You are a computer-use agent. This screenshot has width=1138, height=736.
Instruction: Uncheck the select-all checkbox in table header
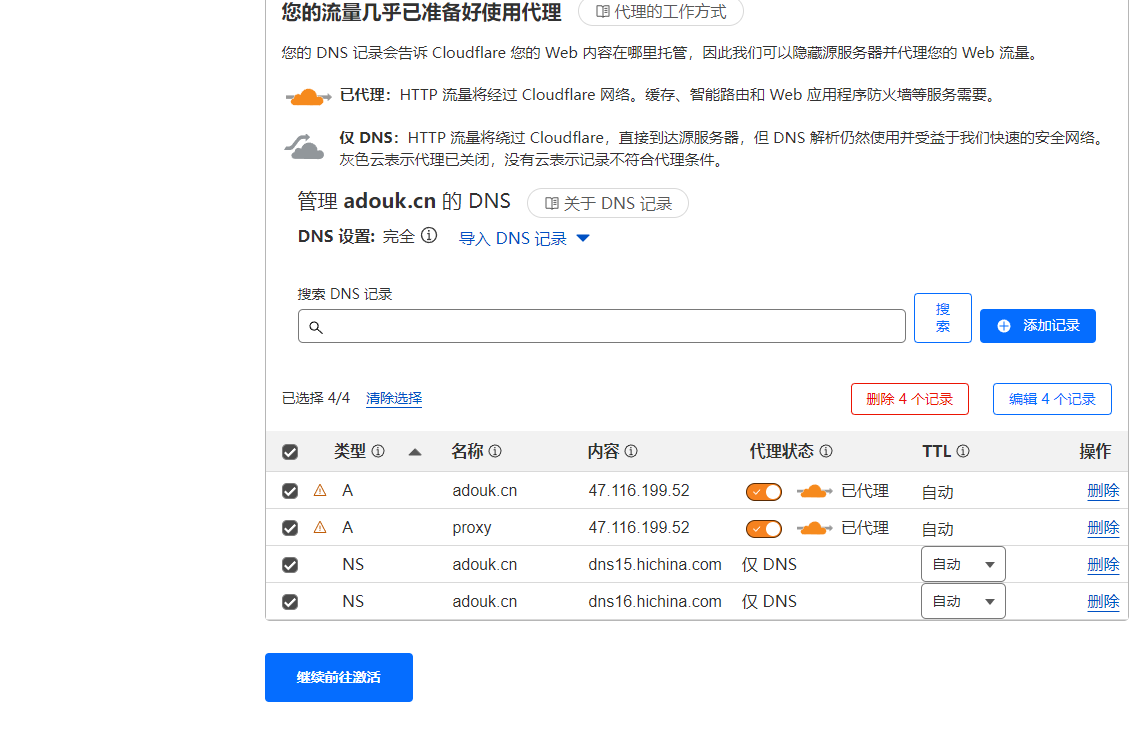click(290, 452)
